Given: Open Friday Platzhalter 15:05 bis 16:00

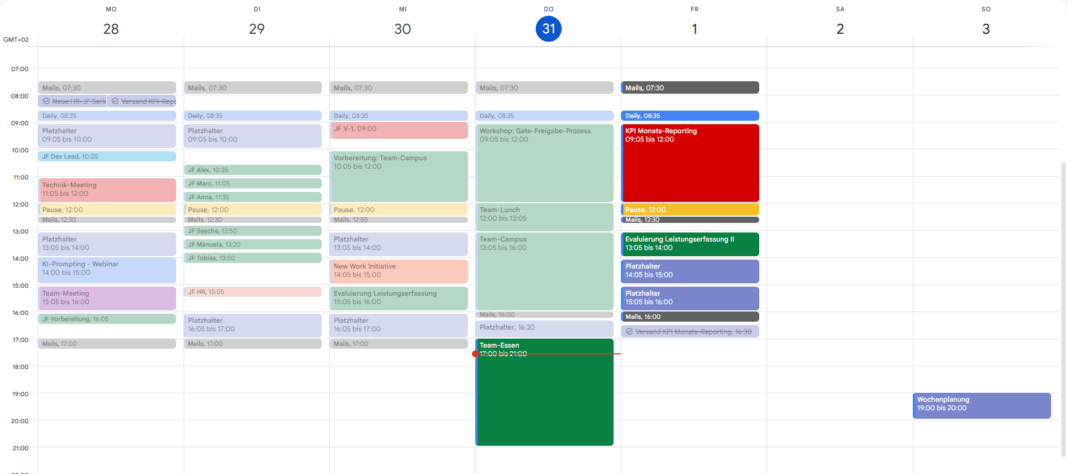Looking at the screenshot, I should click(x=690, y=298).
